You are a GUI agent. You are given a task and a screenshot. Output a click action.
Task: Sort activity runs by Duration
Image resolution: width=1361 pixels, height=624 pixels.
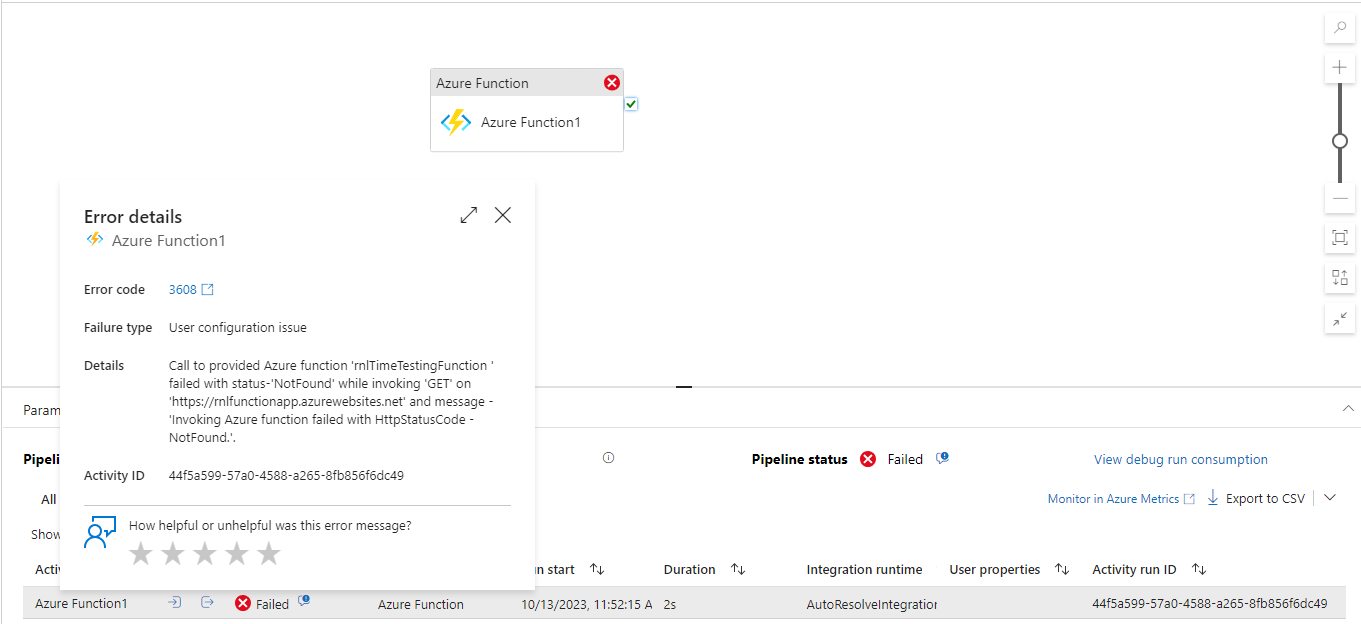[x=737, y=569]
